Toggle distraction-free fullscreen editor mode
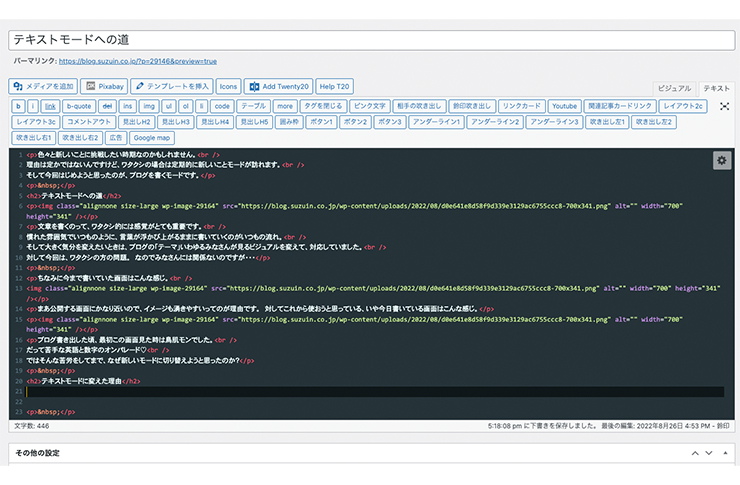The image size is (740, 485). pos(724,106)
